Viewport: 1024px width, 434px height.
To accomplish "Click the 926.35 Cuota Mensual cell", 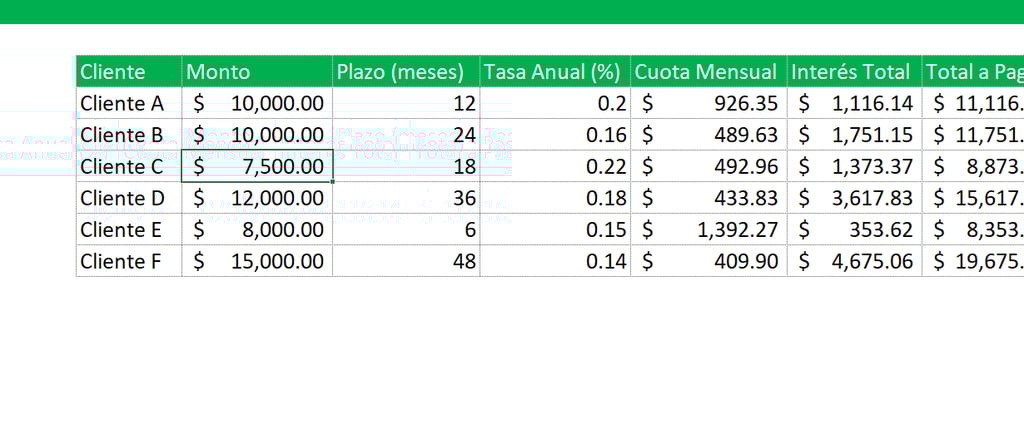I will (x=708, y=103).
